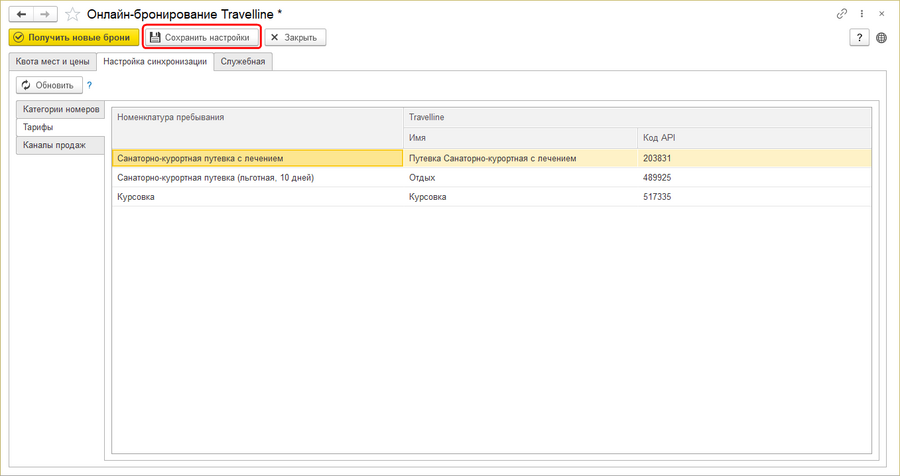Viewport: 900px width, 476px height.
Task: Switch to Квота мест и цены tab
Action: tap(50, 62)
